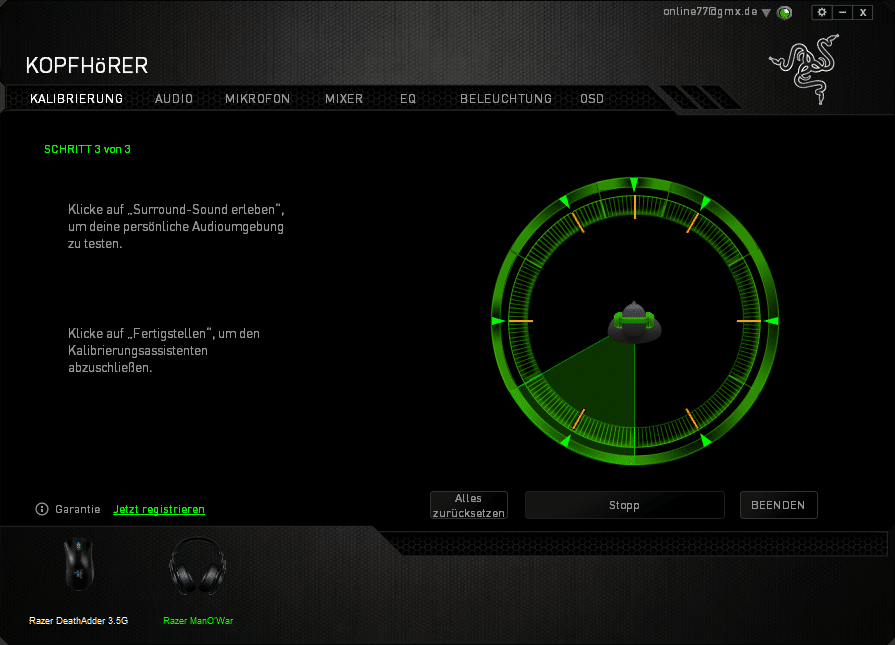Select the Razer ManO'War headset icon
Image resolution: width=895 pixels, height=645 pixels.
click(x=197, y=566)
